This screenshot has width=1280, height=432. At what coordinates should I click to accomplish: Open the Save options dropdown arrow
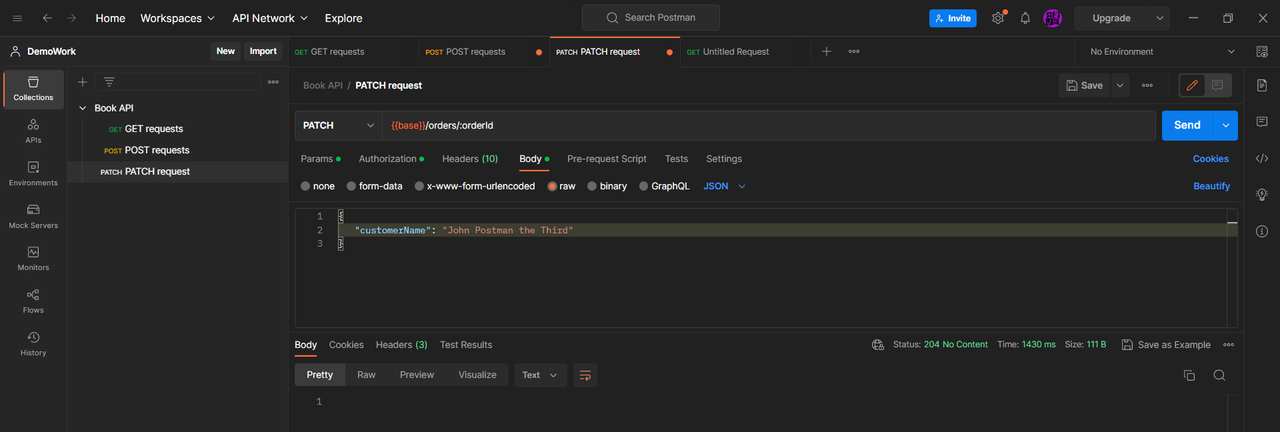coord(1120,86)
